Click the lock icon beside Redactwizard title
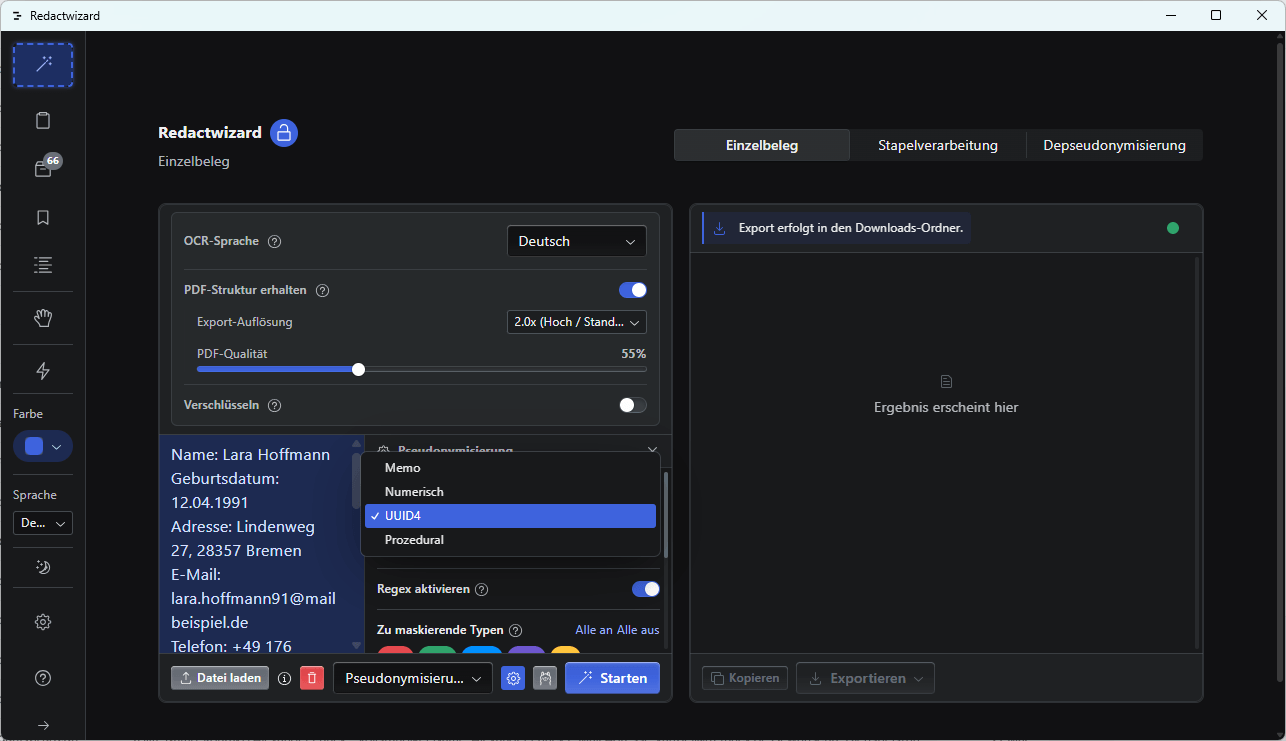1286x741 pixels. (284, 133)
